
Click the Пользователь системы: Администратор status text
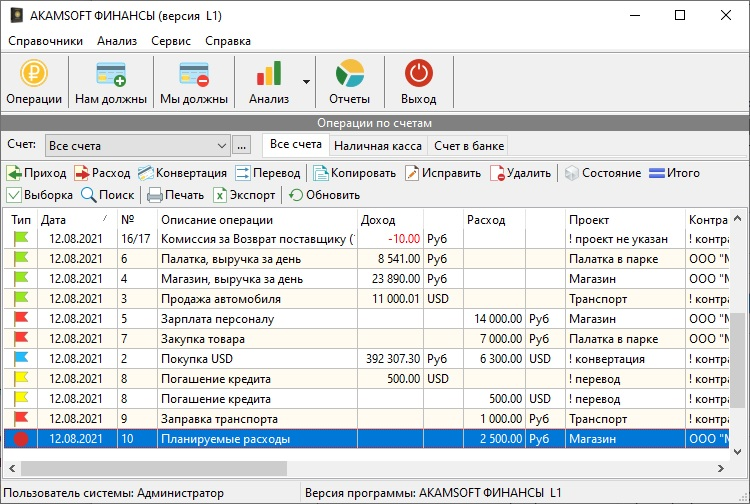113,493
